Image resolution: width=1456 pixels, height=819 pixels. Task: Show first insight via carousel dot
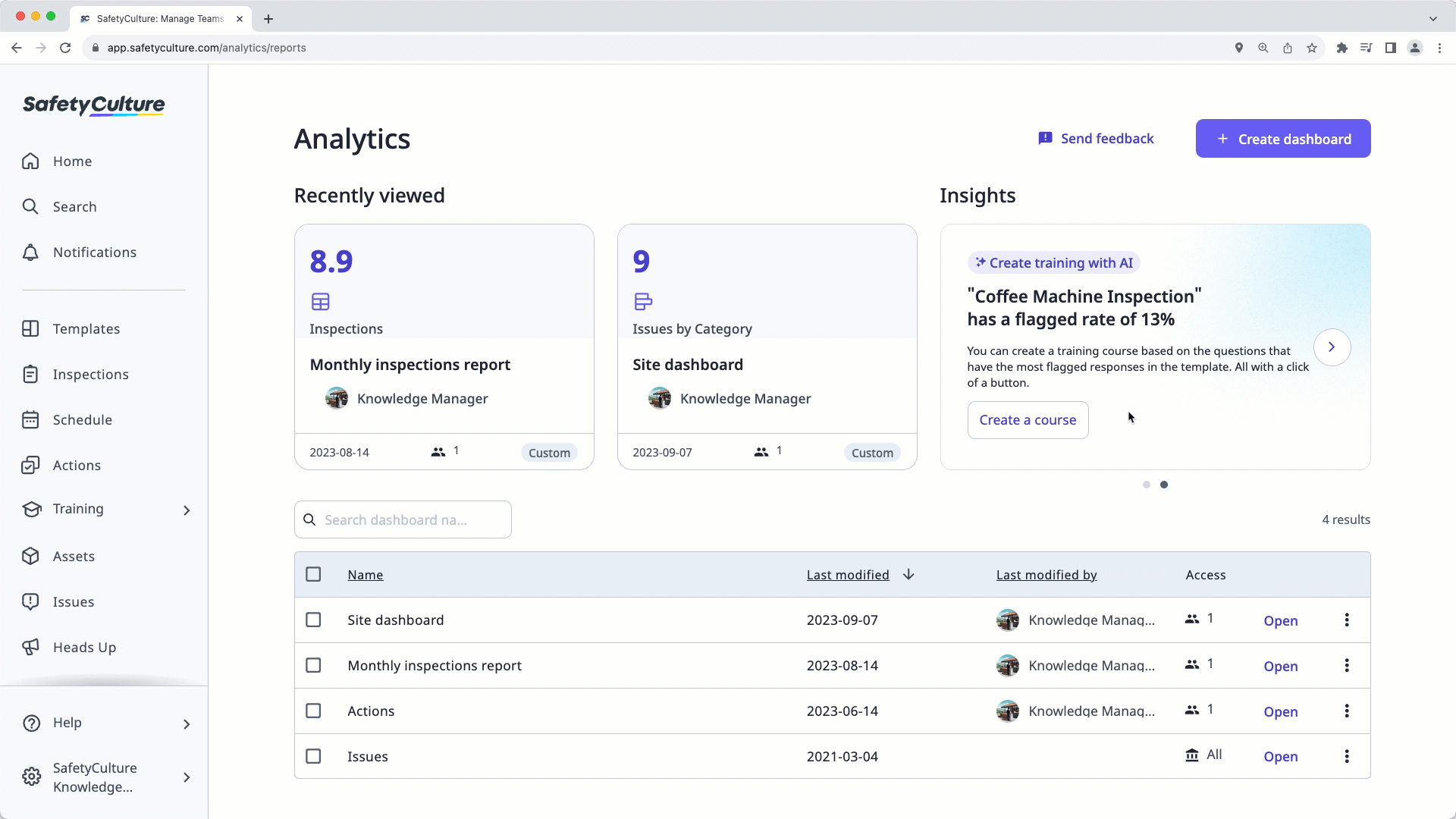coord(1147,485)
